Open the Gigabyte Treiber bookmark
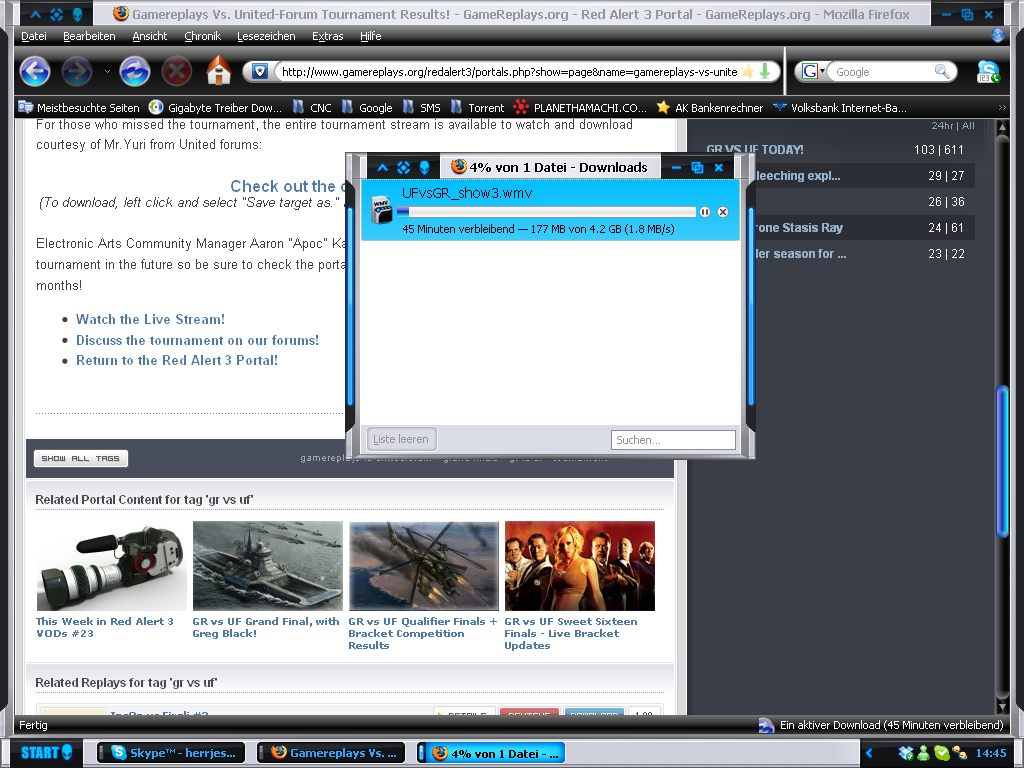 click(x=216, y=108)
